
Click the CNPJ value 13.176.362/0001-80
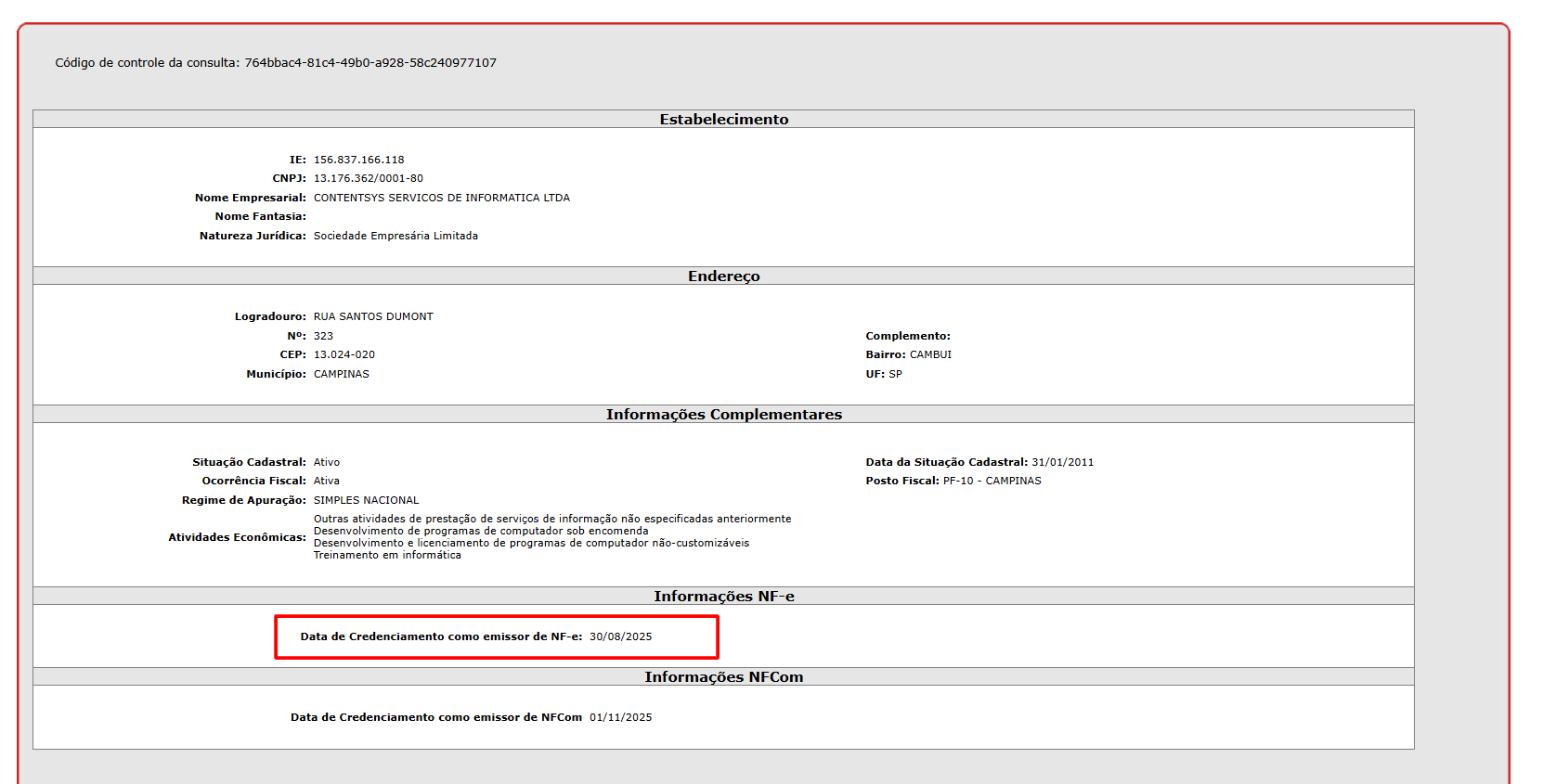368,178
